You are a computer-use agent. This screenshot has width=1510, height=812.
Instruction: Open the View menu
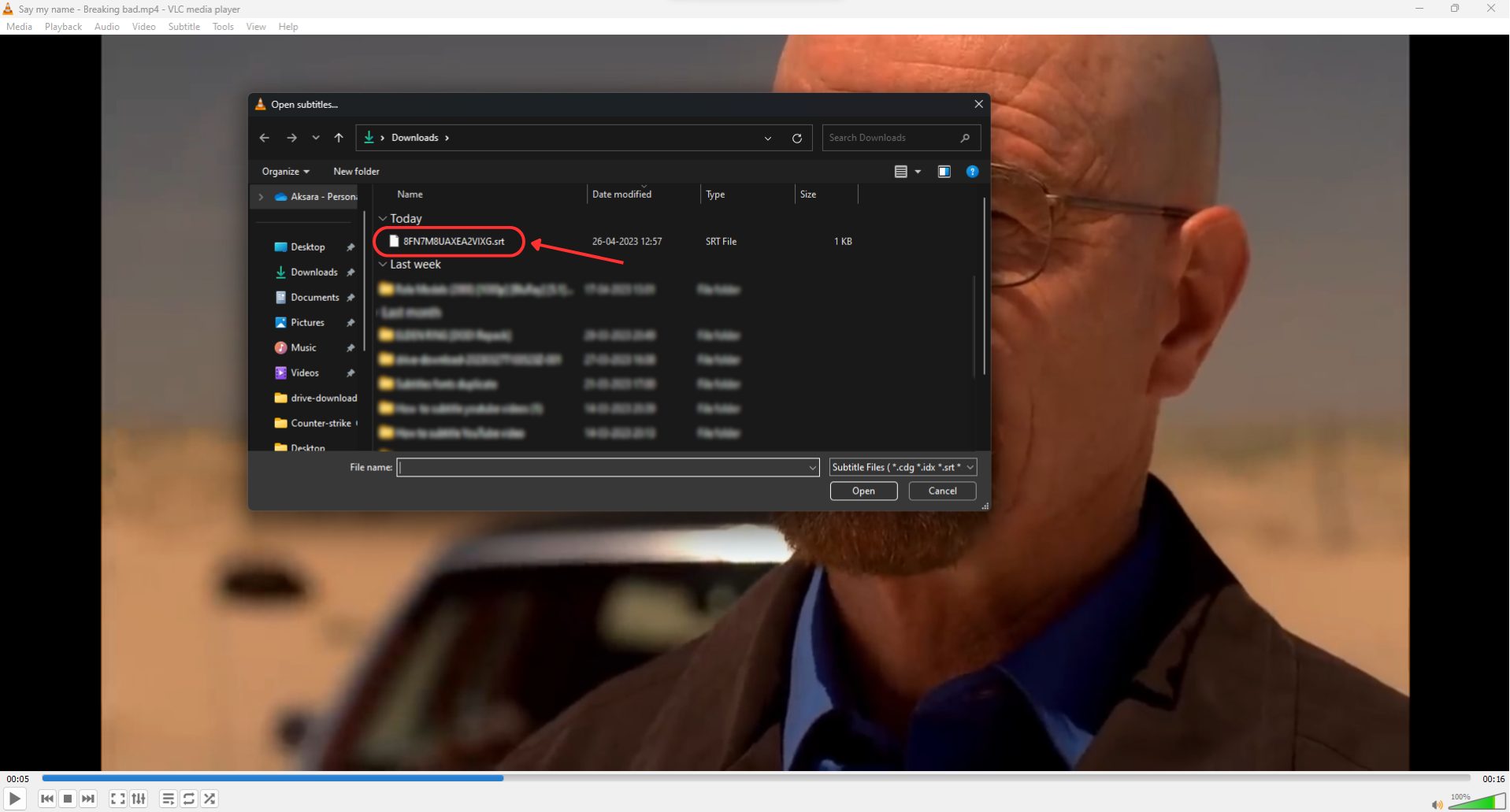pos(256,27)
